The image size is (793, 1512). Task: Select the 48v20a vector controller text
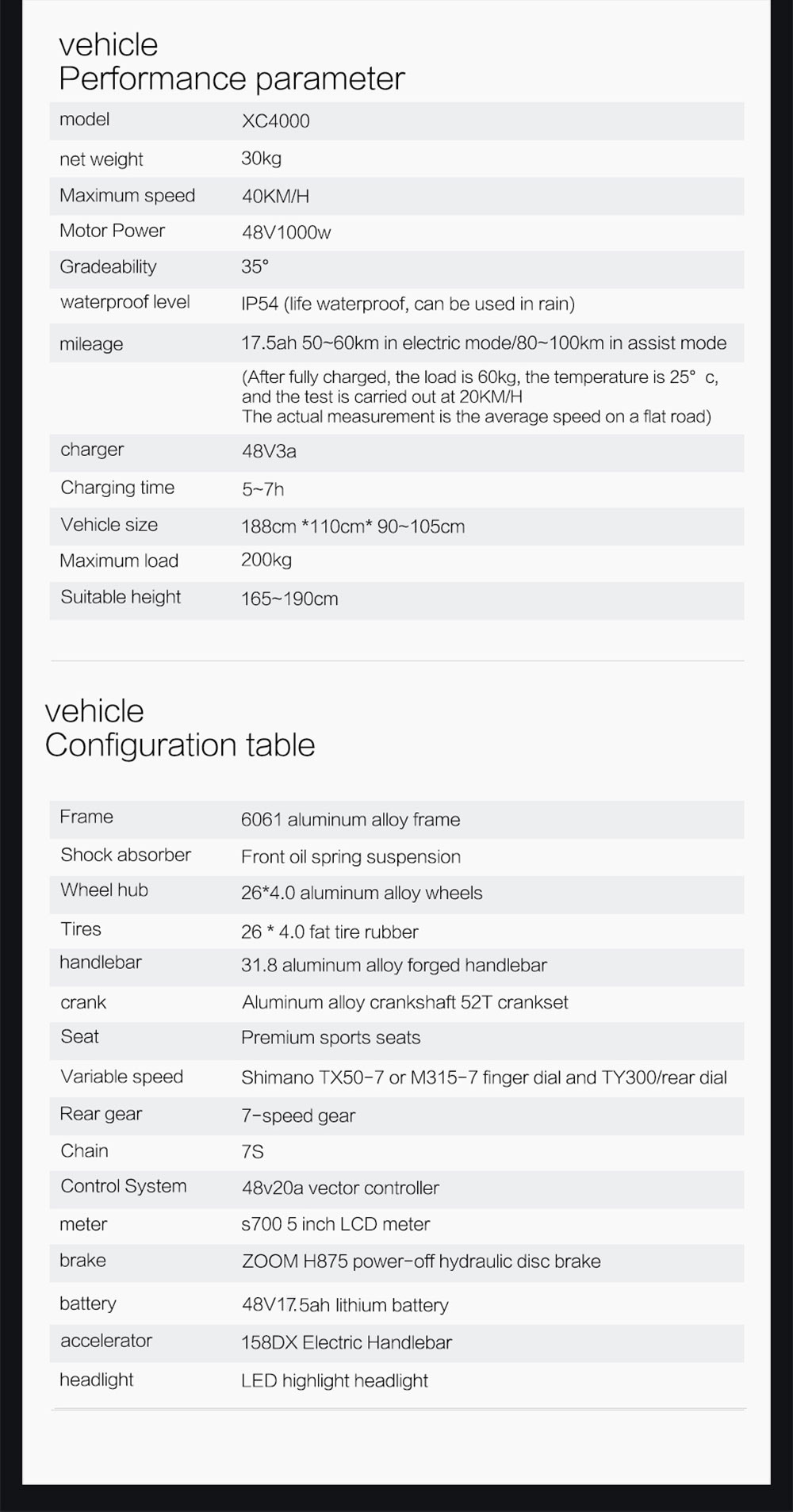click(x=340, y=1188)
